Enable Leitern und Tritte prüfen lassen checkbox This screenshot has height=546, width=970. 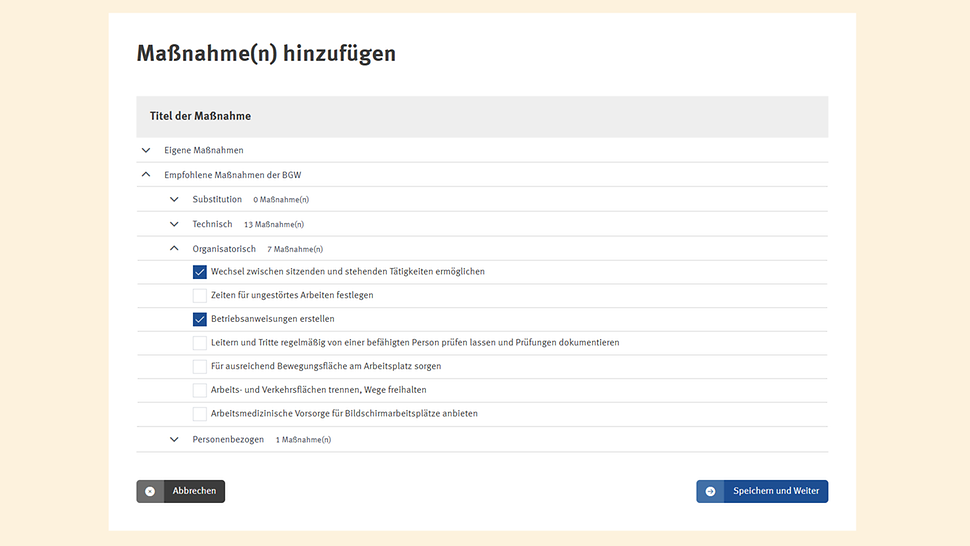coord(200,343)
